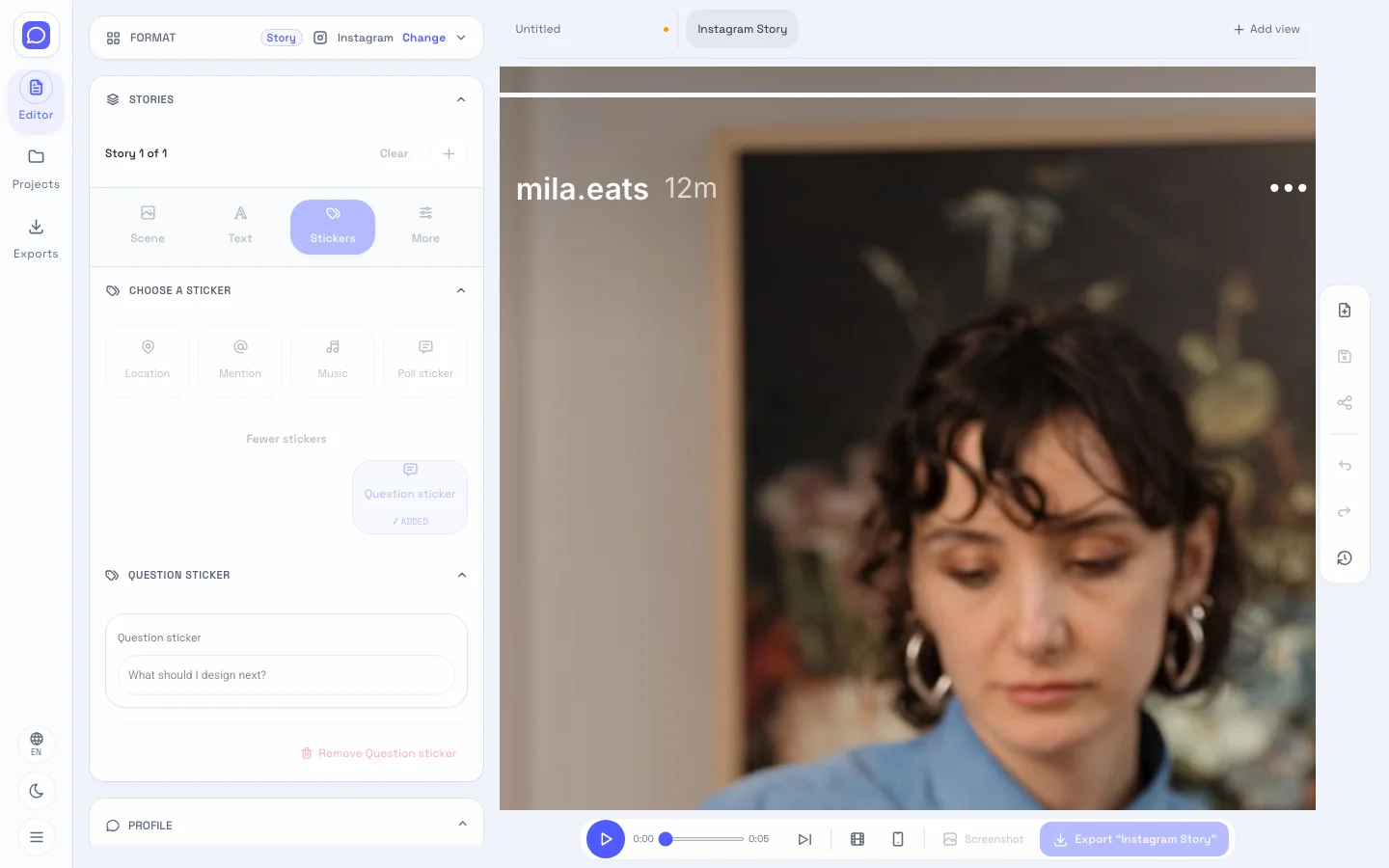Viewport: 1389px width, 868px height.
Task: Toggle the phone device frame icon
Action: click(x=898, y=839)
